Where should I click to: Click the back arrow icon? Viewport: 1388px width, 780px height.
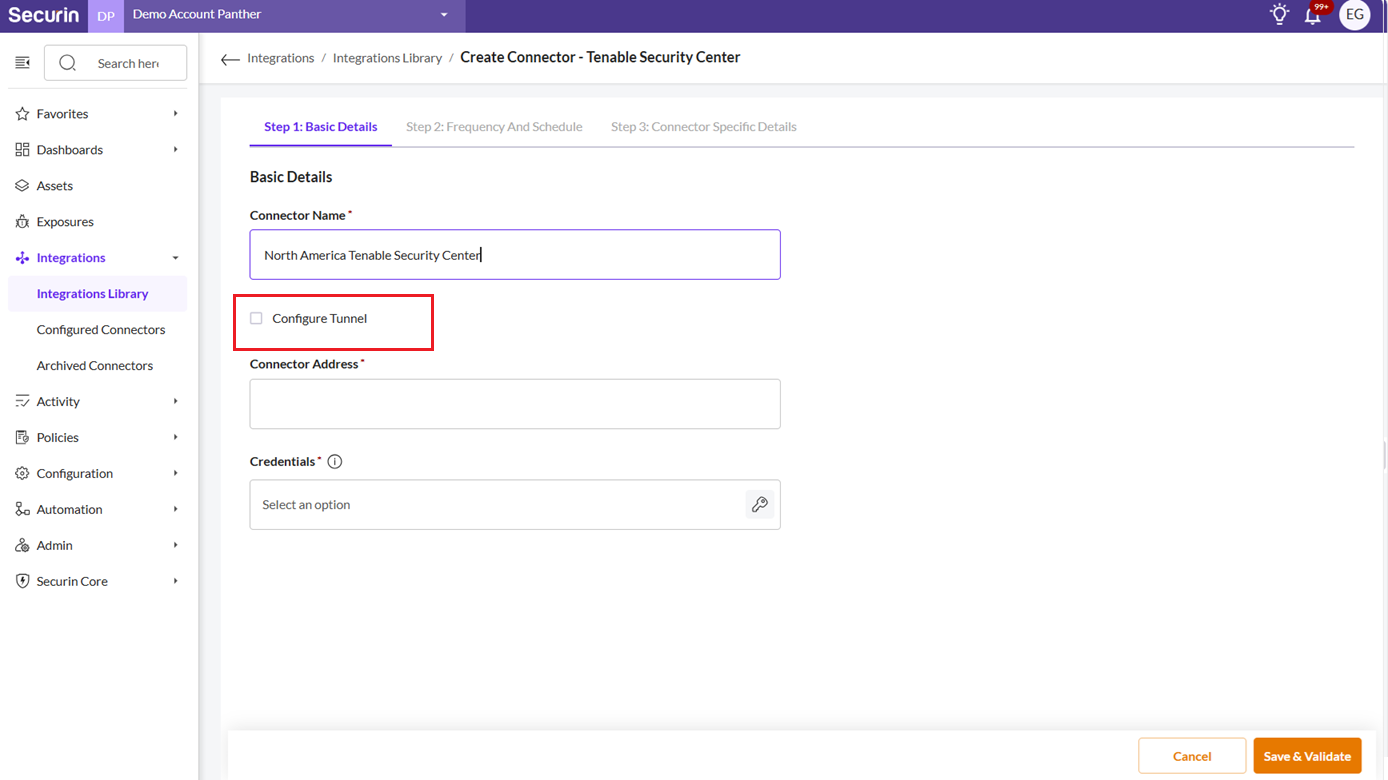point(230,59)
